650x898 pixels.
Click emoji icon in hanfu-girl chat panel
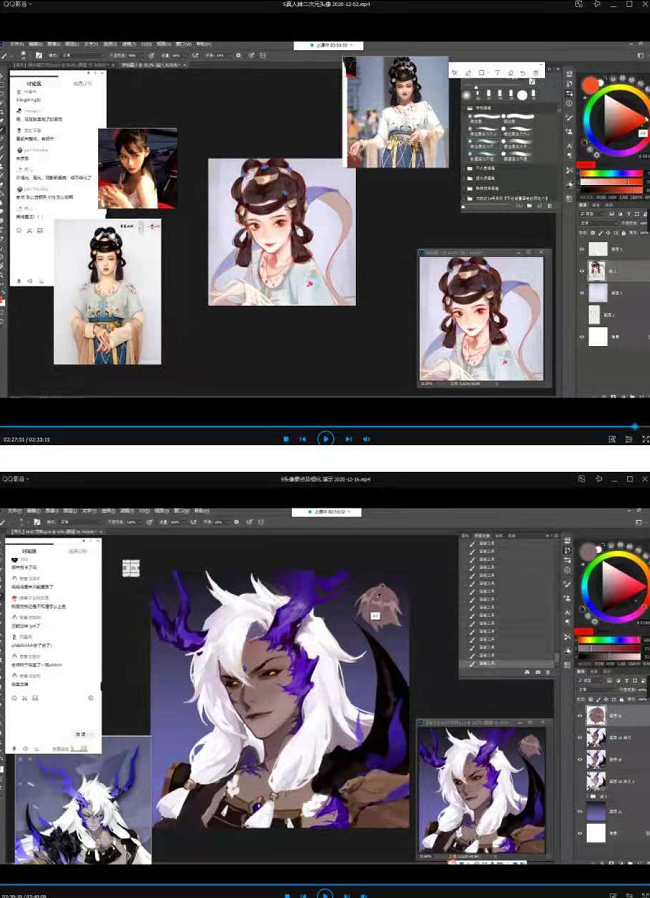click(19, 230)
